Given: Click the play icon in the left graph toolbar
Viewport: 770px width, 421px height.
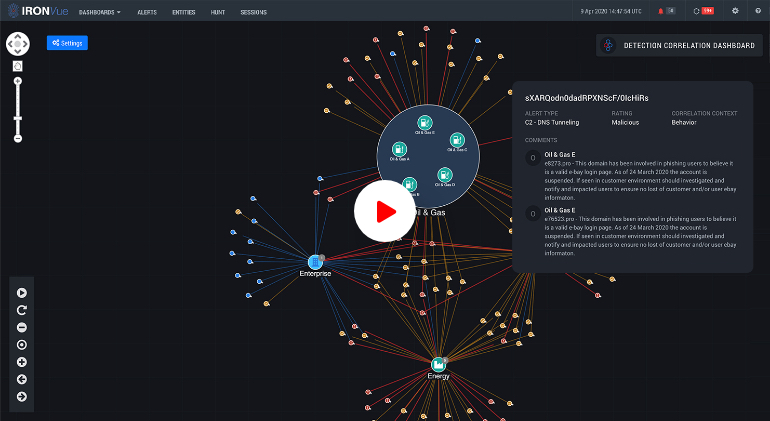Looking at the screenshot, I should coord(22,293).
